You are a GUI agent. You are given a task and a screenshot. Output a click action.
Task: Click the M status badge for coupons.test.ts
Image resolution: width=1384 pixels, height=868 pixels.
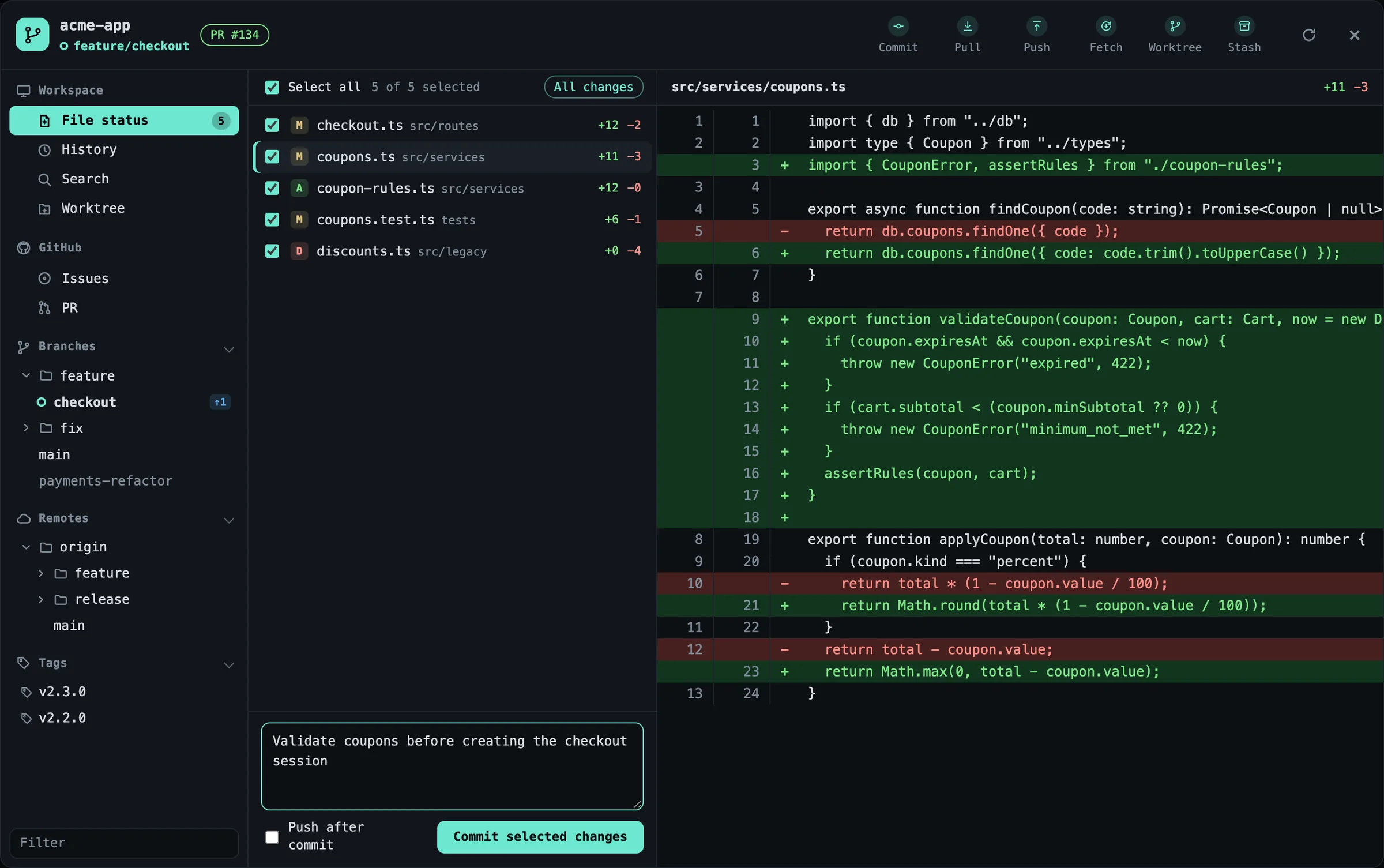coord(299,220)
